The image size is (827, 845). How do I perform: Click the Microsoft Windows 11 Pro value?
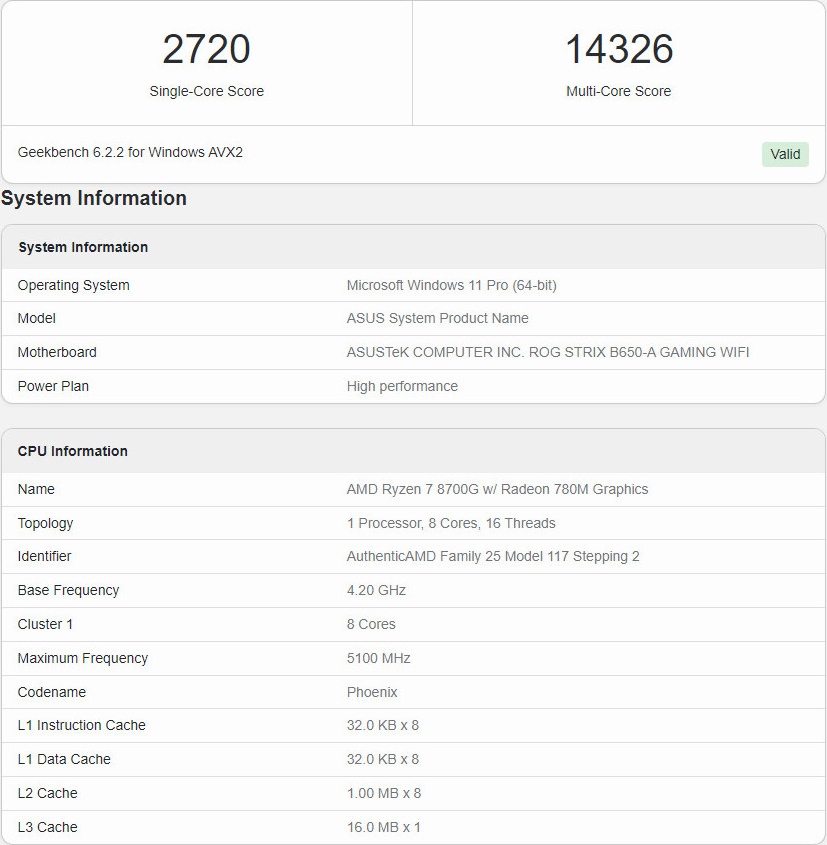(x=451, y=285)
